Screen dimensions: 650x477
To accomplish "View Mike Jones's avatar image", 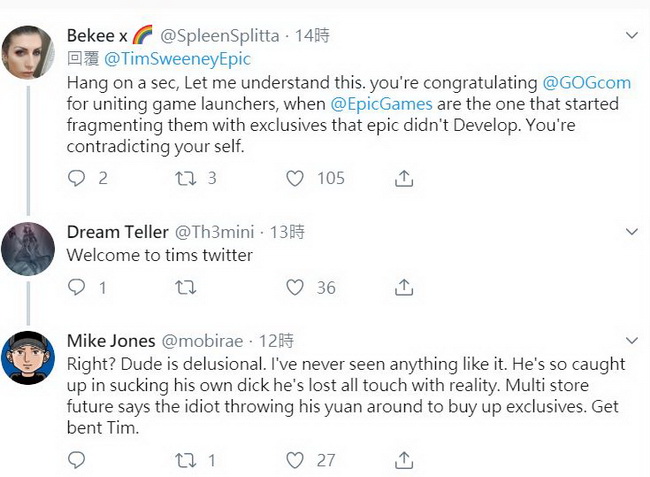I will tap(28, 359).
